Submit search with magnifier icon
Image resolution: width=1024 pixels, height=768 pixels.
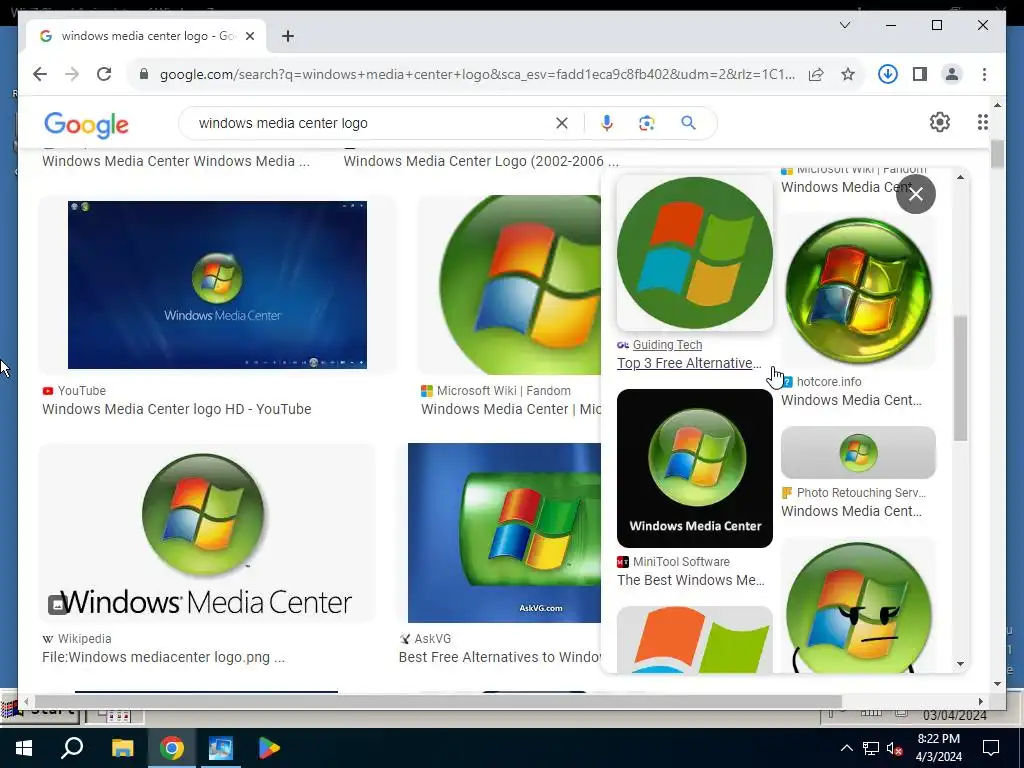(688, 123)
